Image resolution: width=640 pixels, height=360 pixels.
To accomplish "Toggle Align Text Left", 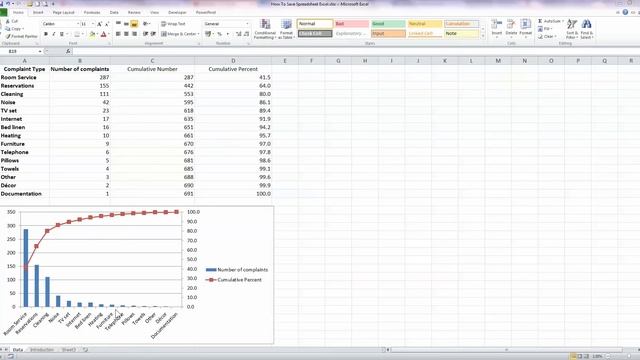I will 118,34.
